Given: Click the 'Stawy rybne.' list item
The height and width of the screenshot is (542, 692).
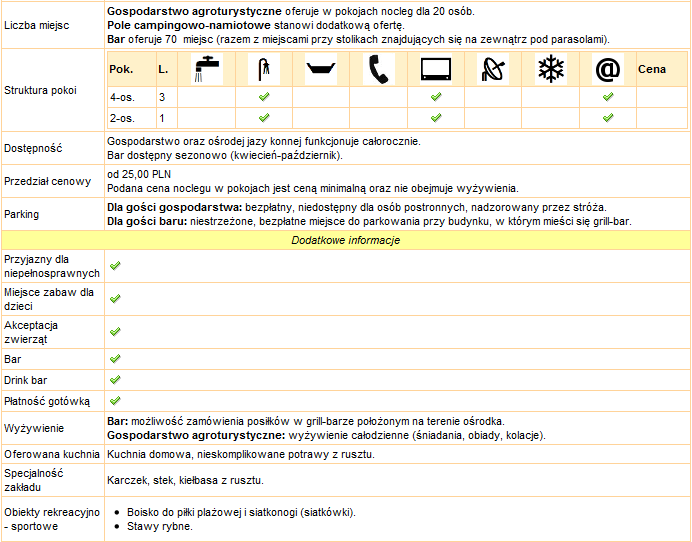Looking at the screenshot, I should pos(160,527).
